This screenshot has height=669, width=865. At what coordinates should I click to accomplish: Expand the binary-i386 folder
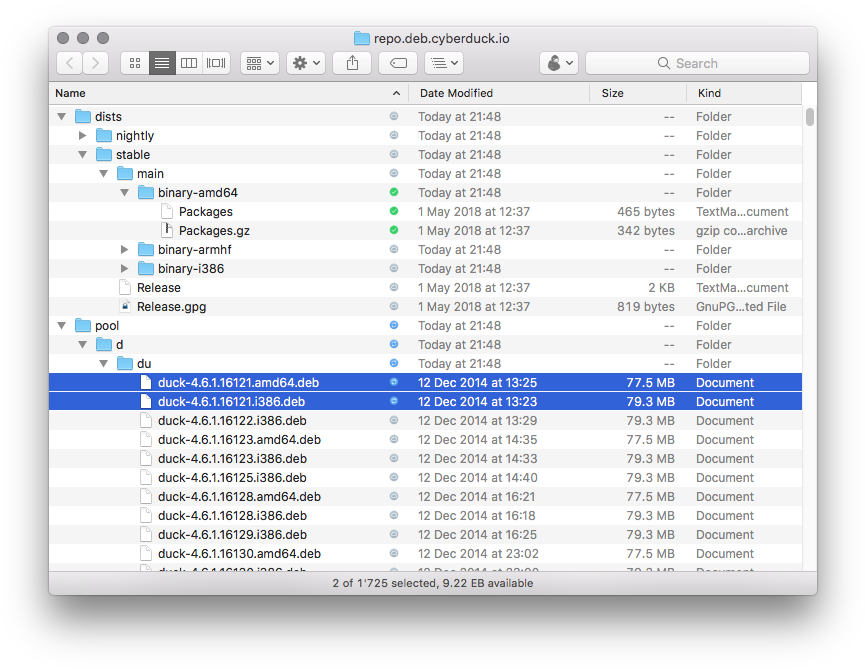point(125,269)
